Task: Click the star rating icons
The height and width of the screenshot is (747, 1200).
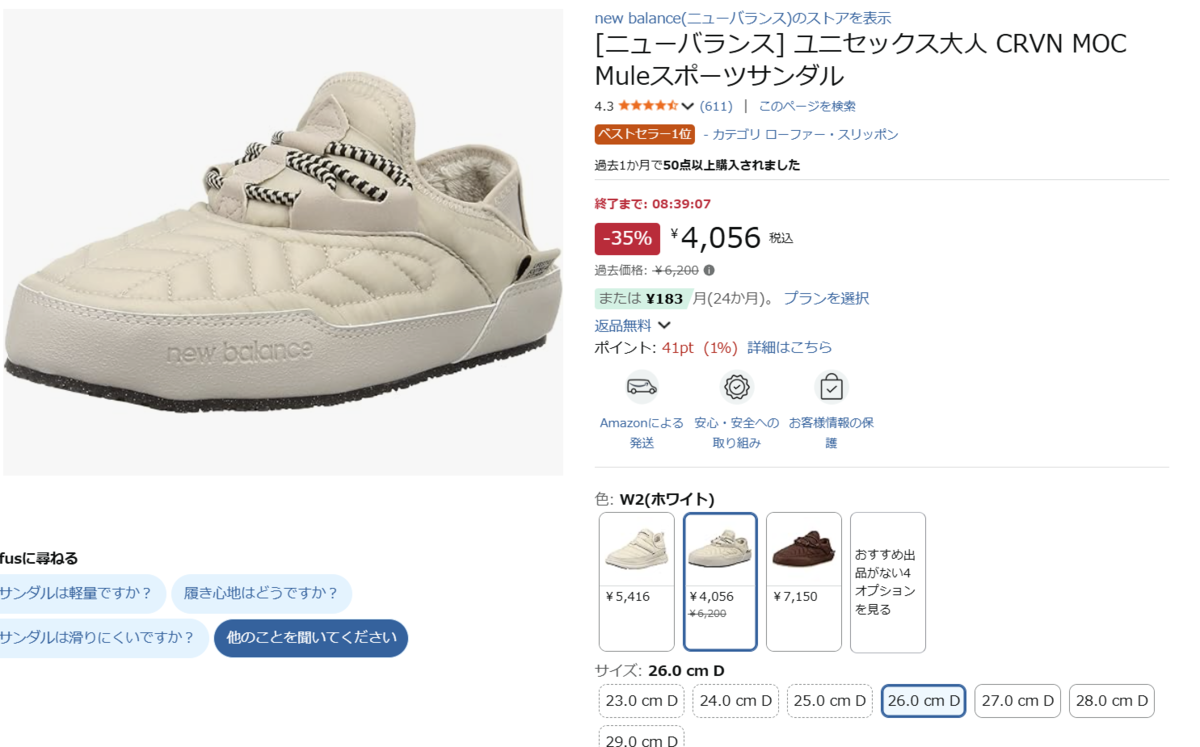Action: tap(647, 106)
